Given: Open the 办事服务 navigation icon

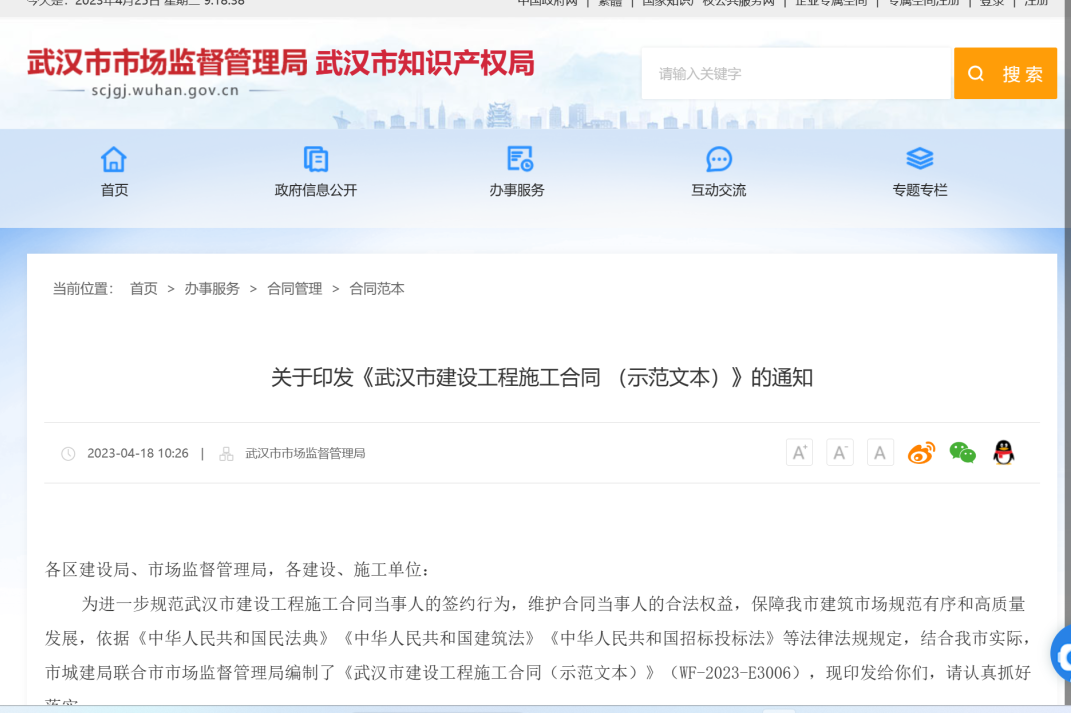Looking at the screenshot, I should click(518, 159).
